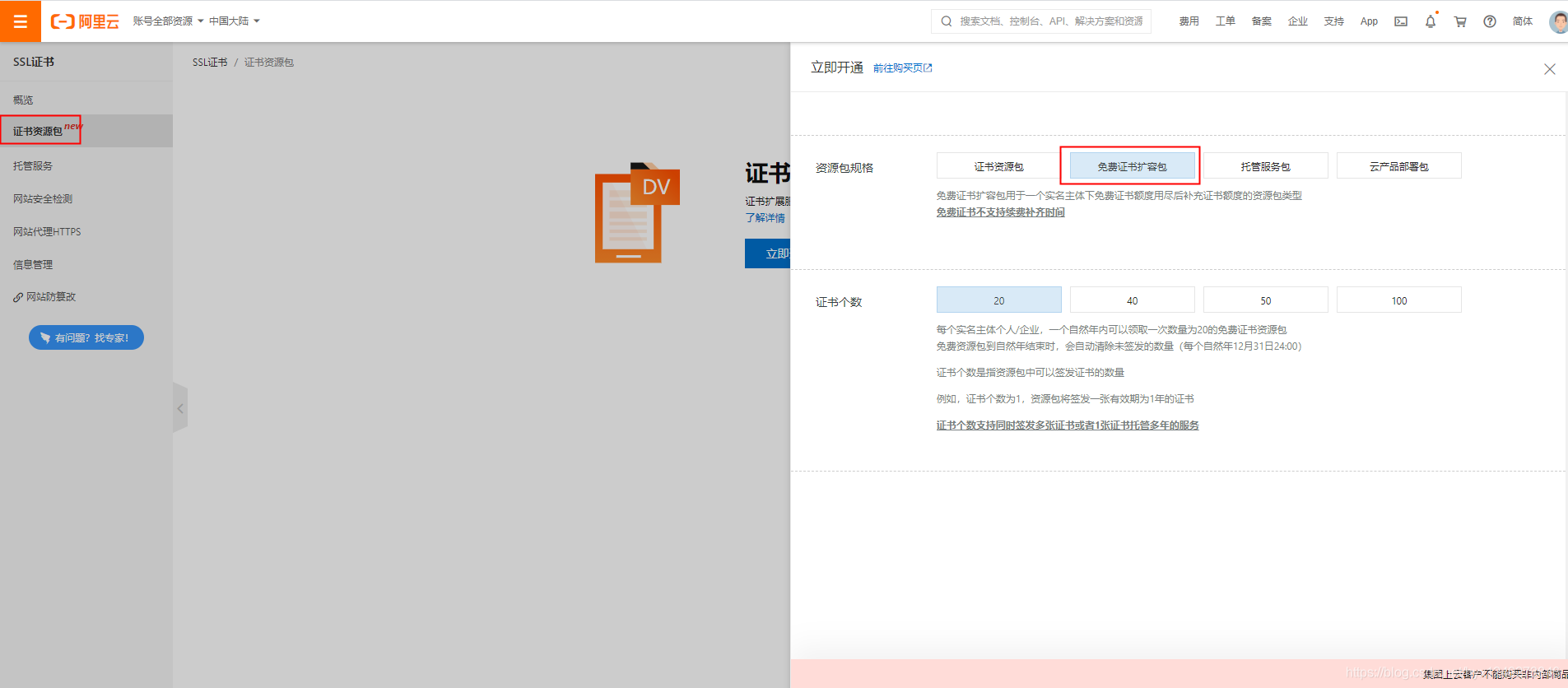The height and width of the screenshot is (688, 1568).
Task: Choose certificate count 20
Action: click(998, 300)
